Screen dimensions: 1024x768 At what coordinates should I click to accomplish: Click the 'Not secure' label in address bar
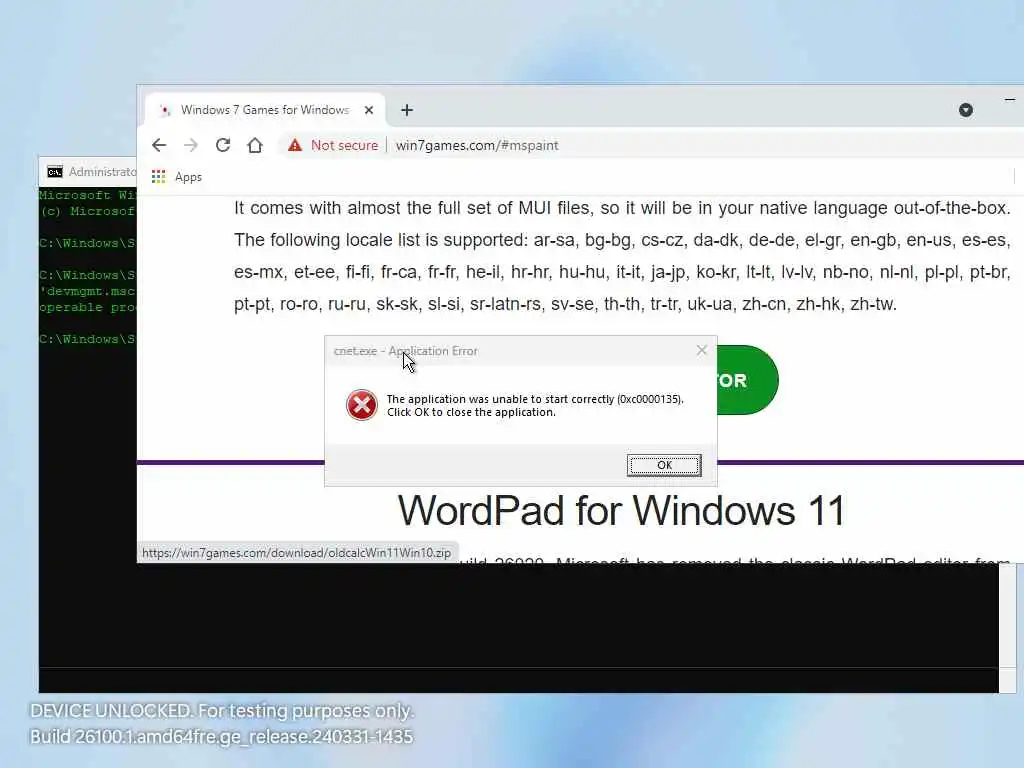344,145
